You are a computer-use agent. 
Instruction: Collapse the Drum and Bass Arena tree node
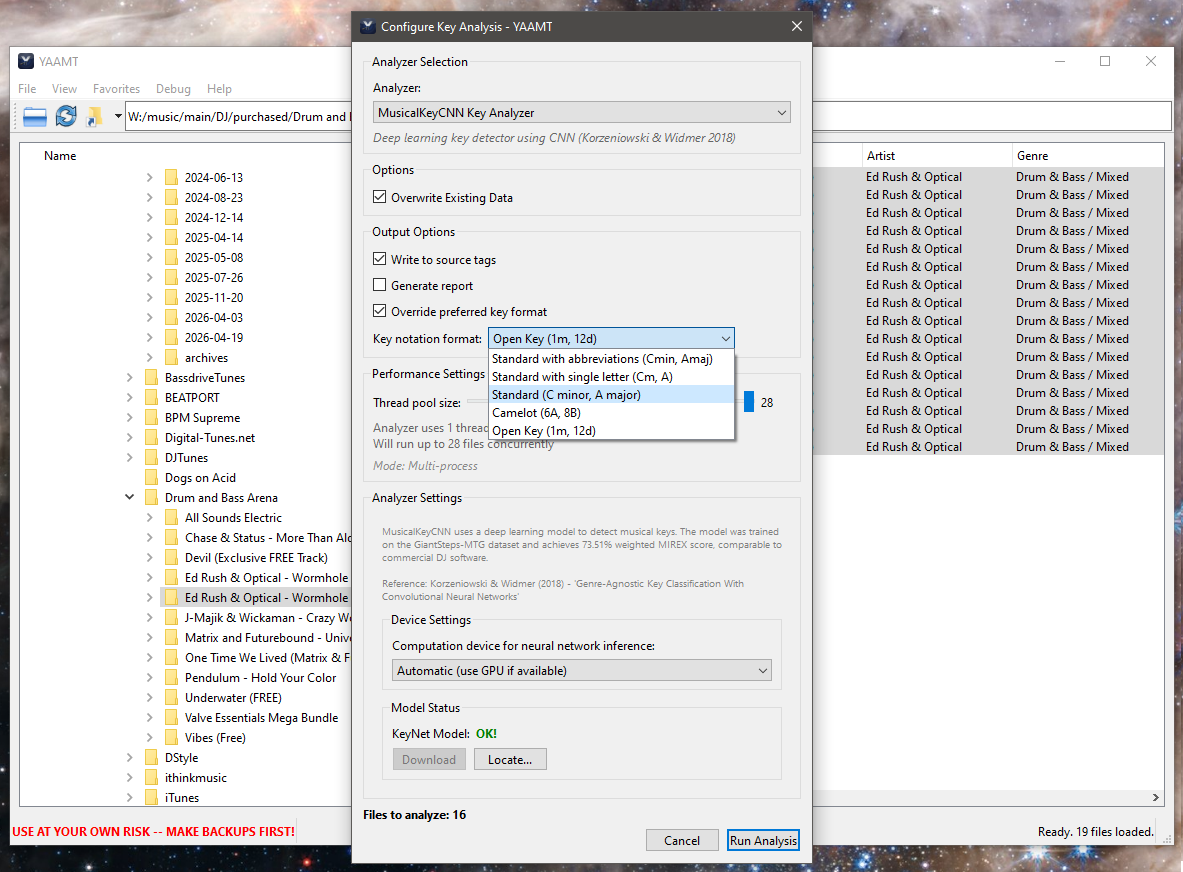pyautogui.click(x=130, y=497)
